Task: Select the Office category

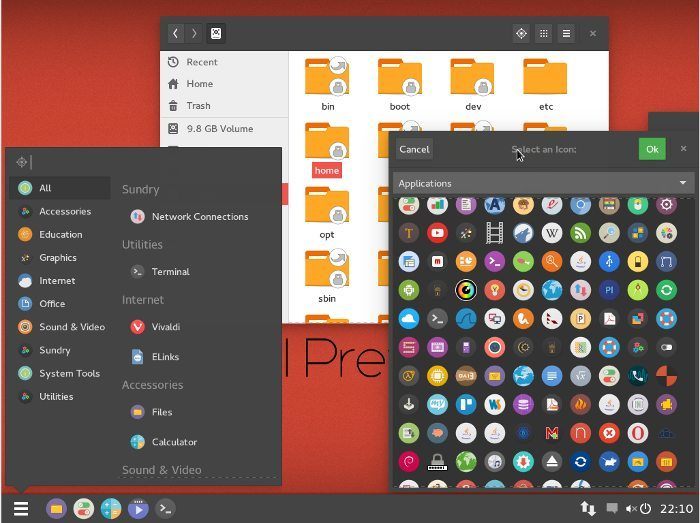Action: (59, 303)
